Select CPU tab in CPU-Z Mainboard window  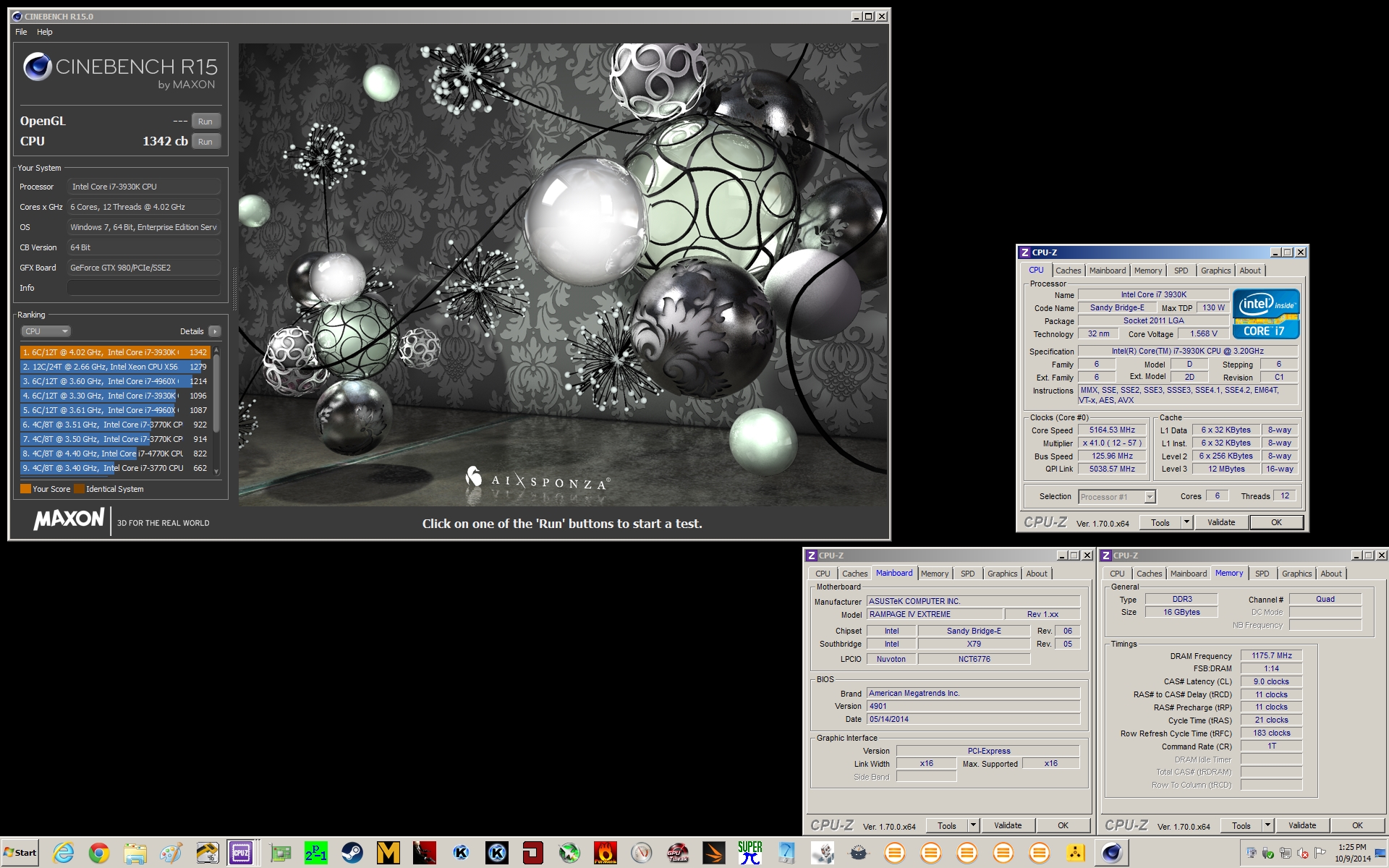tap(823, 574)
